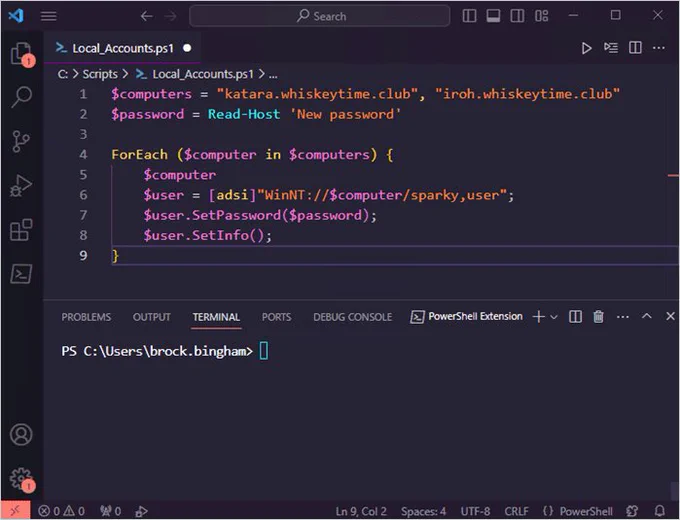Toggle primary side bar layout icon
This screenshot has height=520, width=680.
[469, 16]
